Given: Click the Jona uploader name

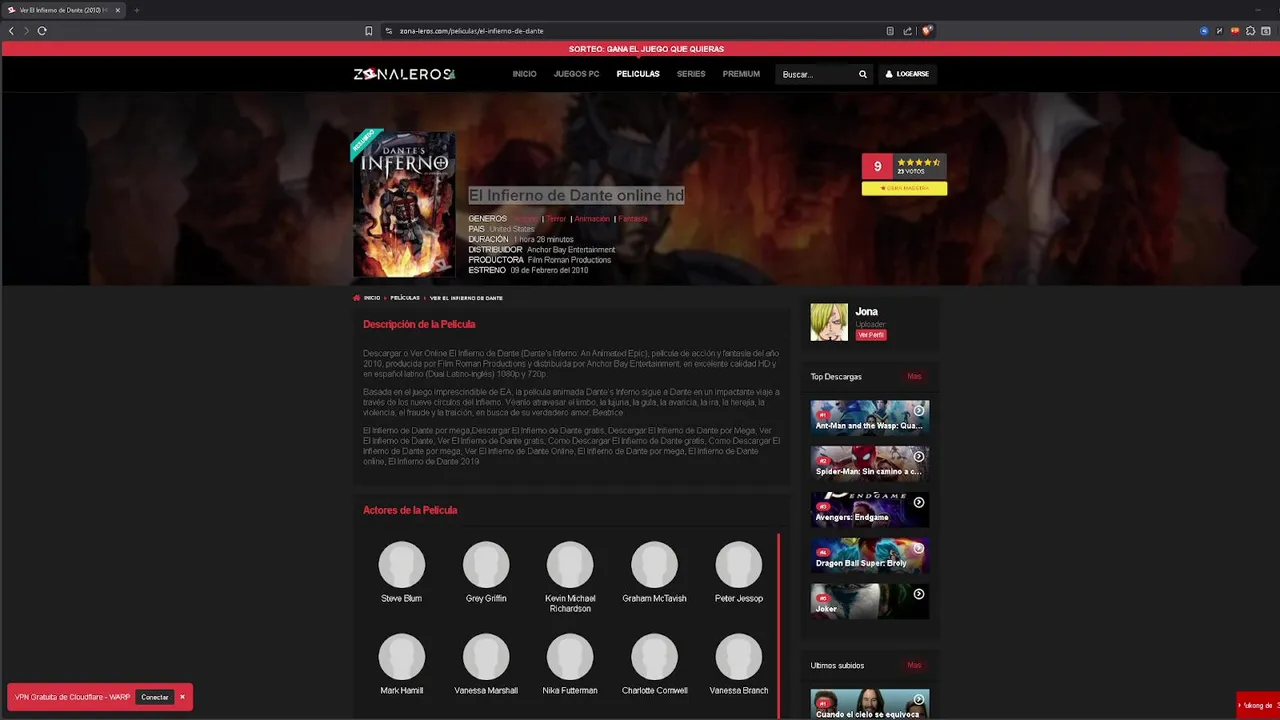Looking at the screenshot, I should point(866,312).
